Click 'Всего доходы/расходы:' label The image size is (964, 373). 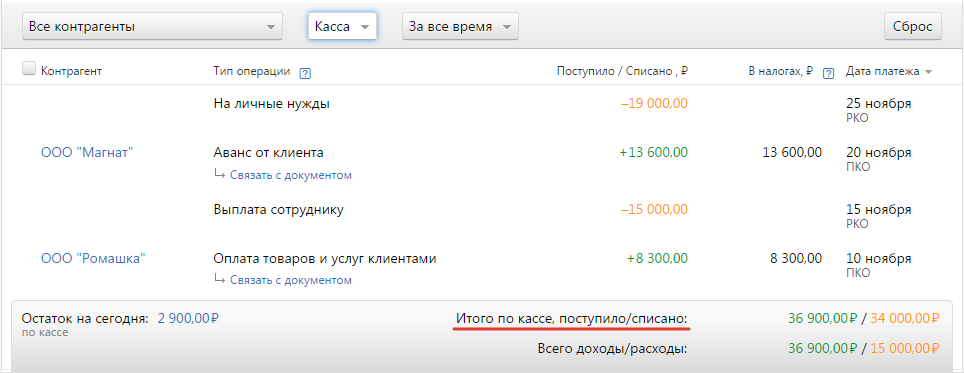[x=612, y=349]
